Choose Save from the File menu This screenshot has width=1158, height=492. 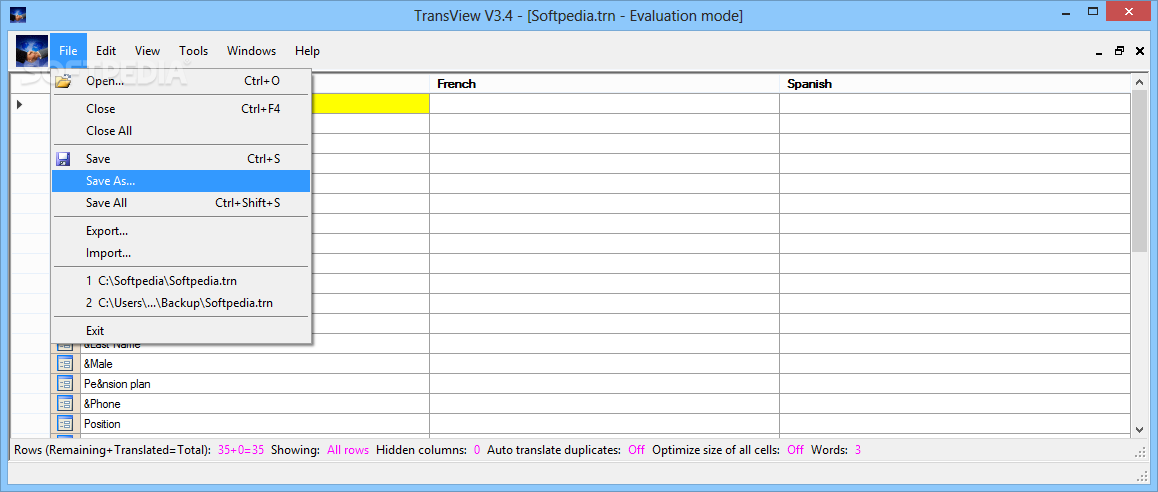181,159
